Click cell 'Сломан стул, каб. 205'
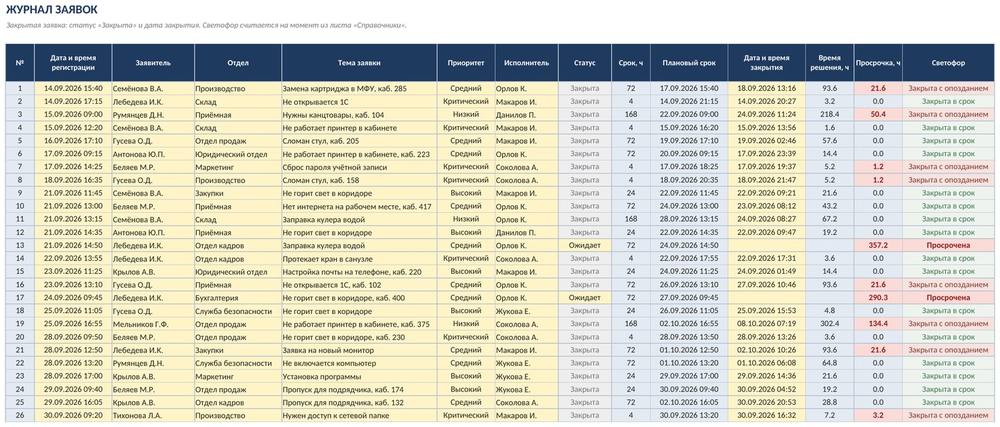 click(359, 141)
